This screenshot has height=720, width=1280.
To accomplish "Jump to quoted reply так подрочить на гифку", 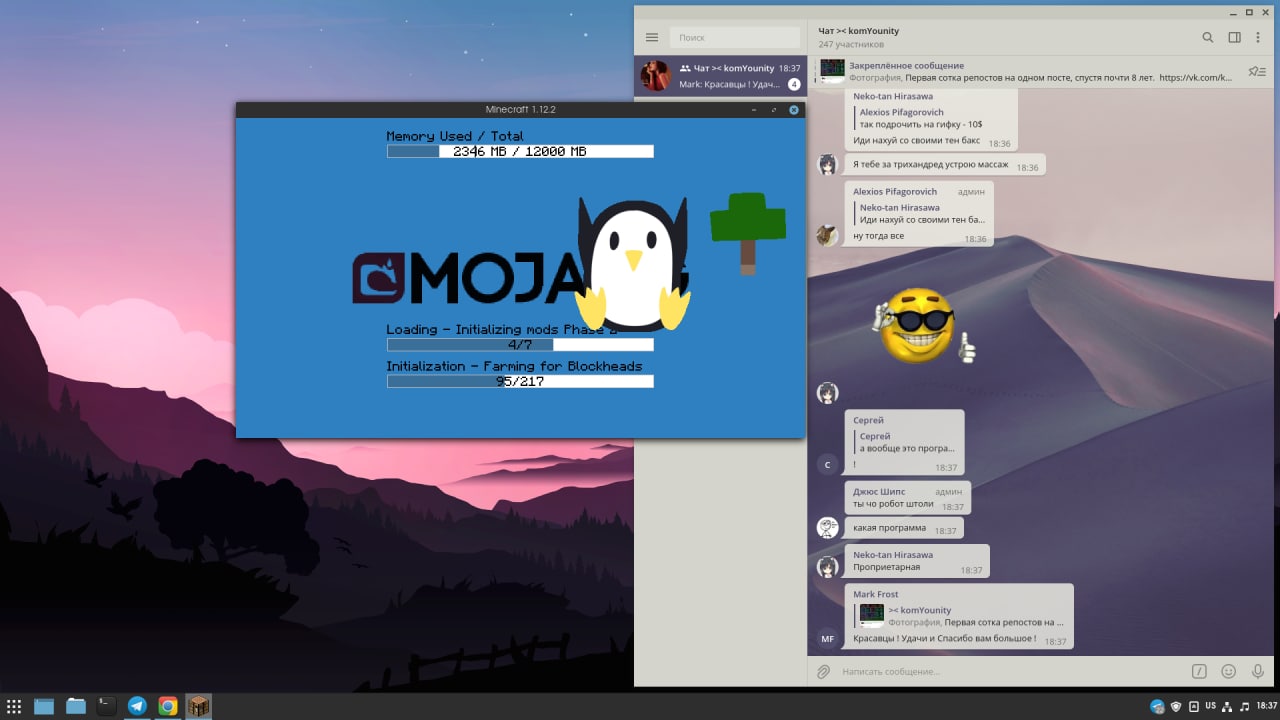I will pos(920,118).
